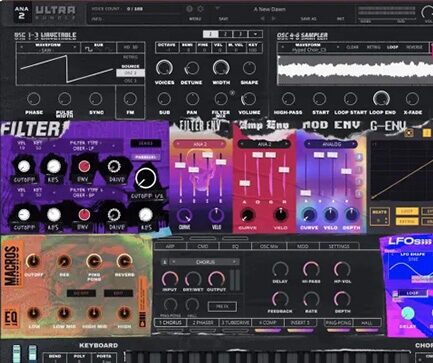Go to the previous preset arrow
The width and height of the screenshot is (433, 363).
coord(262,19)
